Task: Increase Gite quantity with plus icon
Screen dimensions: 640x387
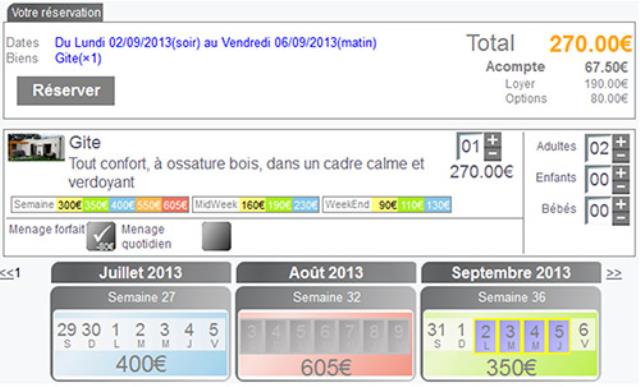Action: pos(493,139)
